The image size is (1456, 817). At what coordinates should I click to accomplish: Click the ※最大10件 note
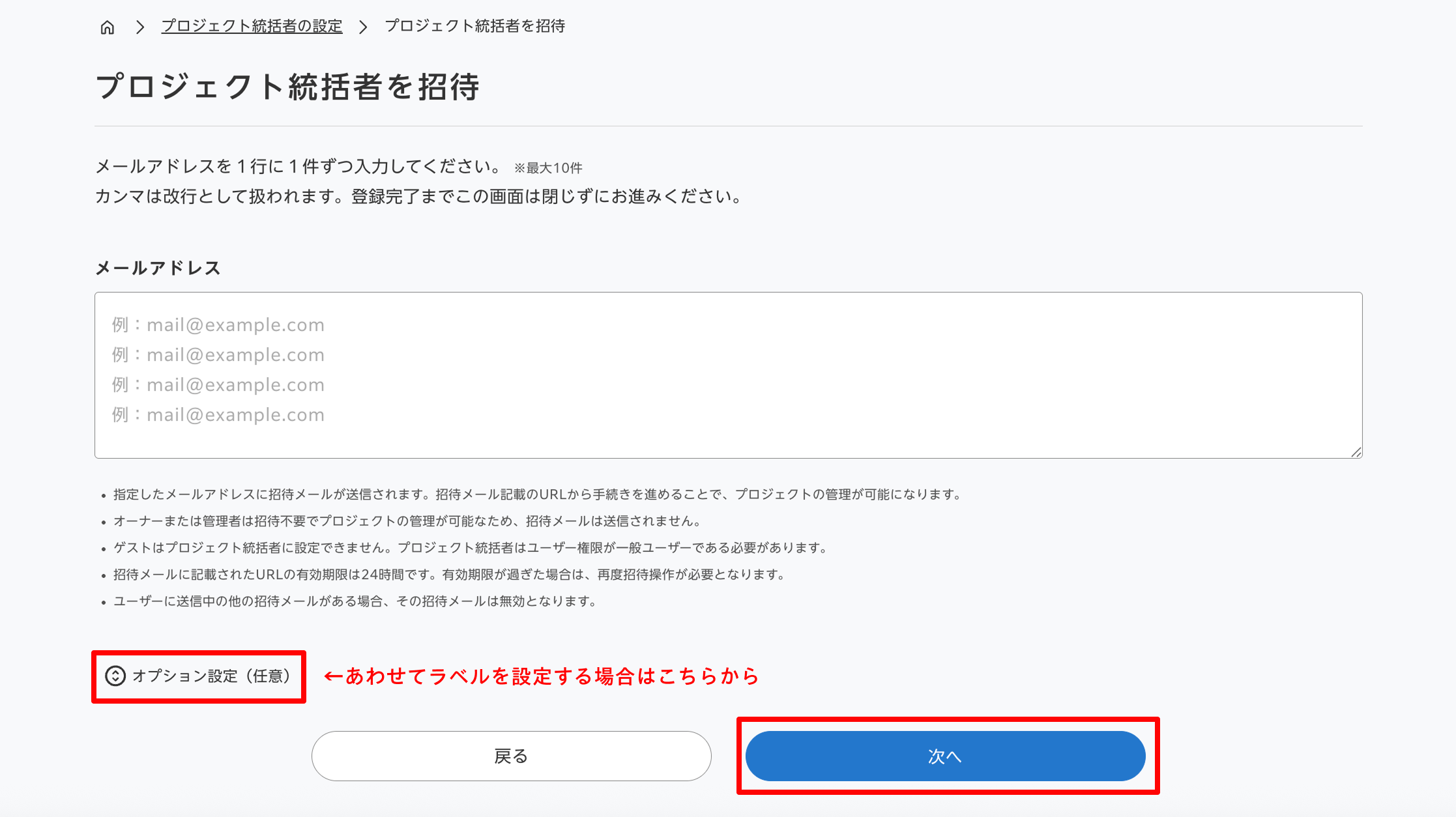pyautogui.click(x=548, y=168)
